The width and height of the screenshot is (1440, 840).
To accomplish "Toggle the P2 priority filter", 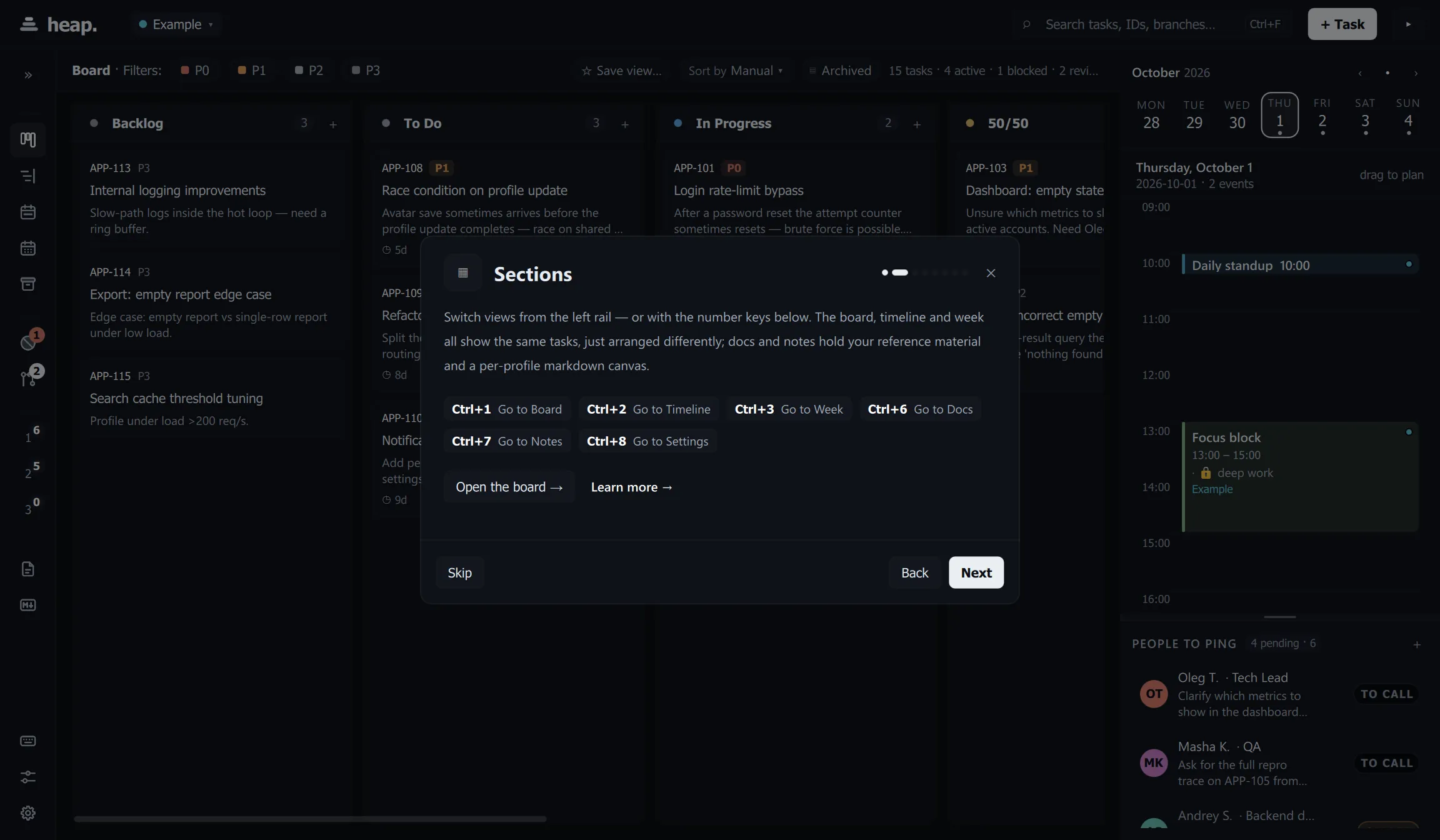I will click(309, 71).
